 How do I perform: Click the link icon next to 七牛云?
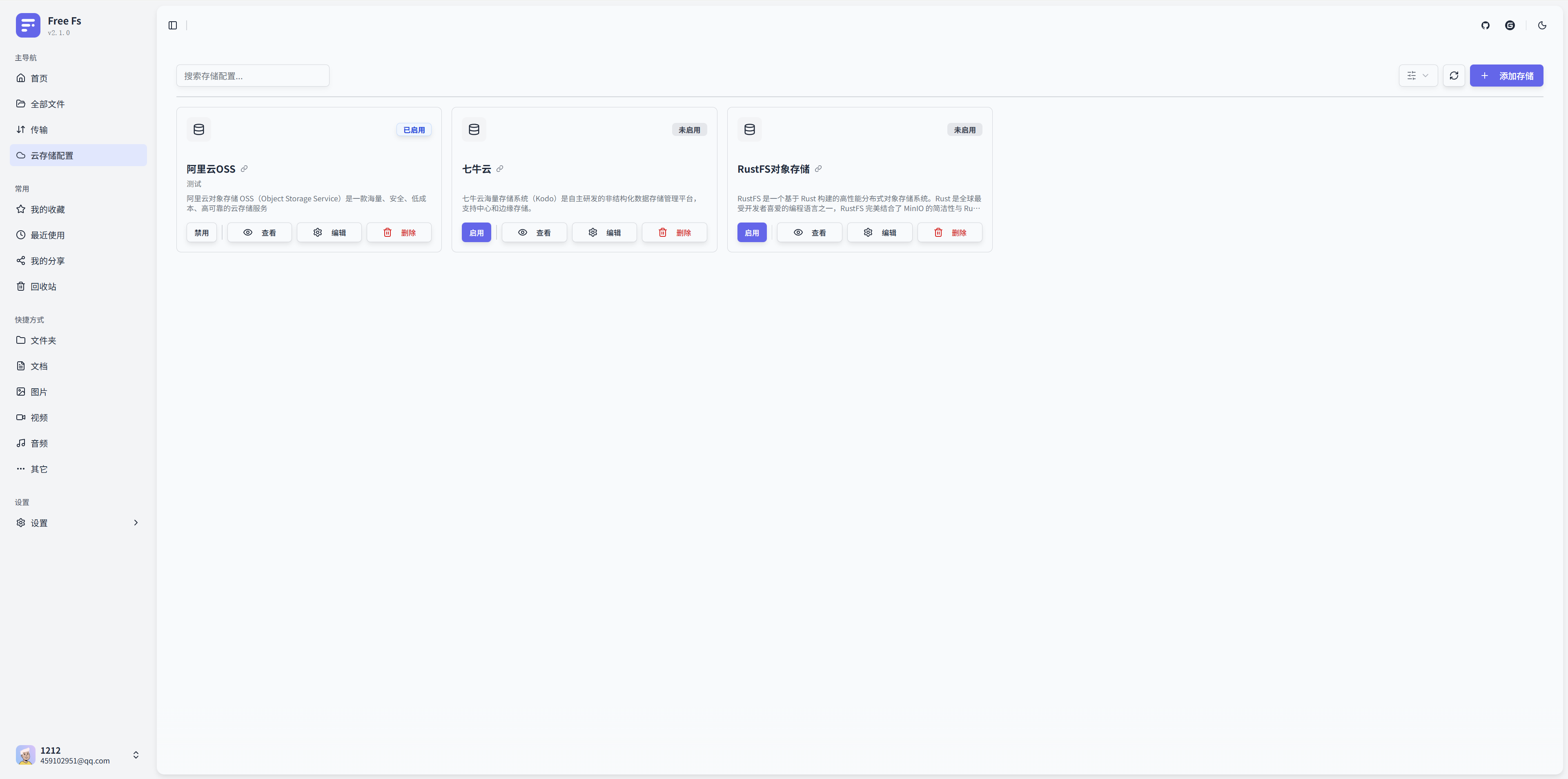click(x=500, y=169)
